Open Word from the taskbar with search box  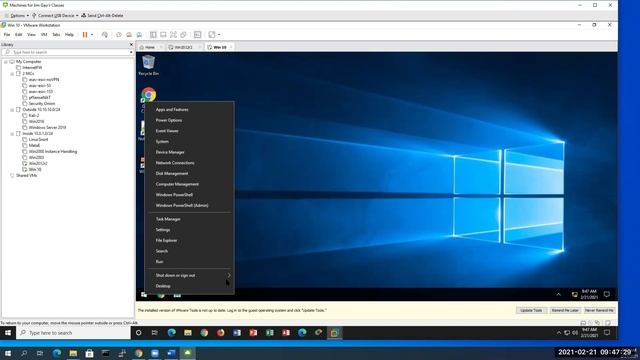(x=237, y=333)
